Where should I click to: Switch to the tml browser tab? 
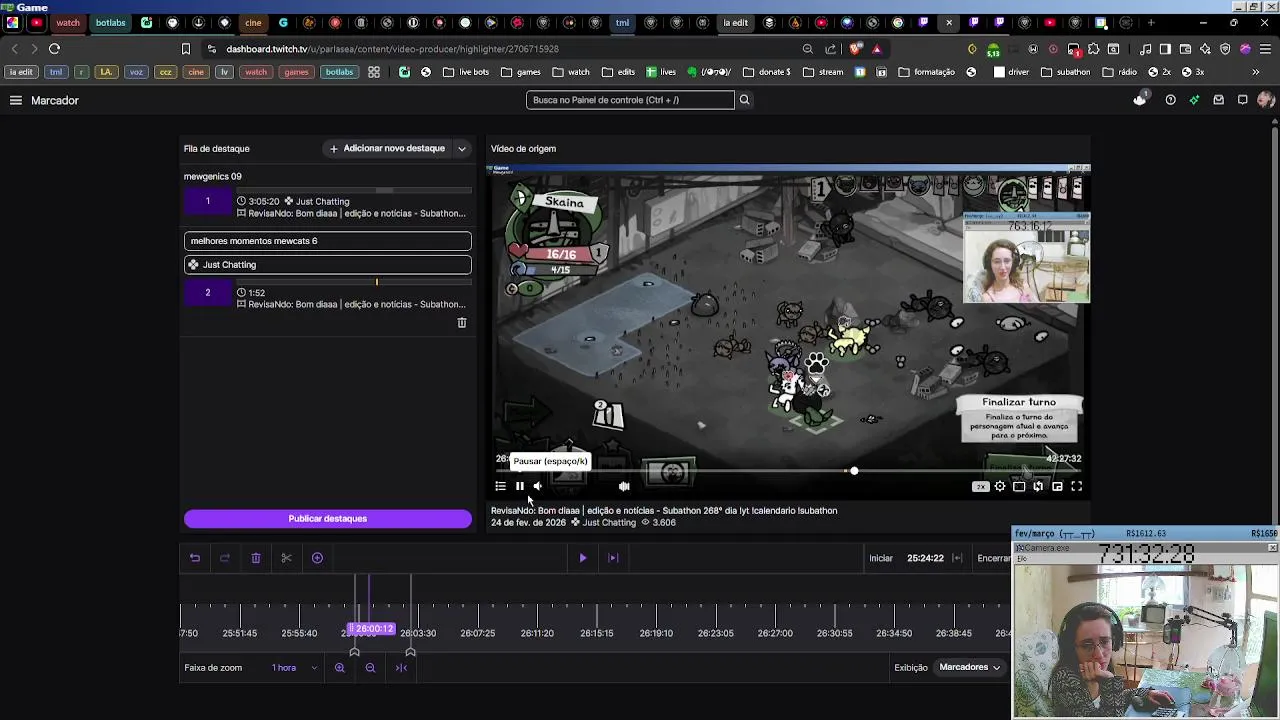[x=622, y=23]
